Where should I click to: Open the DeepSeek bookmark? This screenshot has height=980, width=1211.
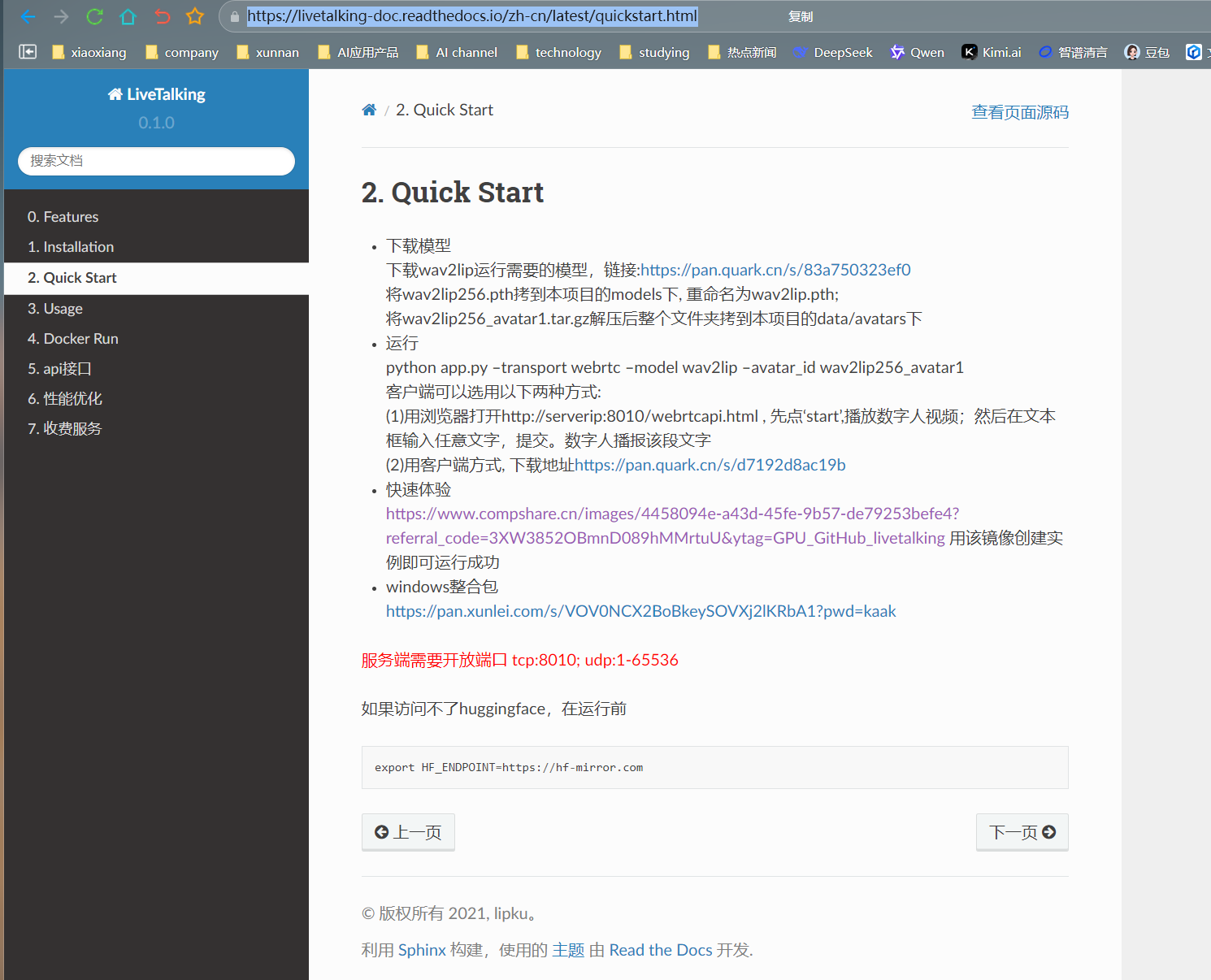tap(833, 52)
